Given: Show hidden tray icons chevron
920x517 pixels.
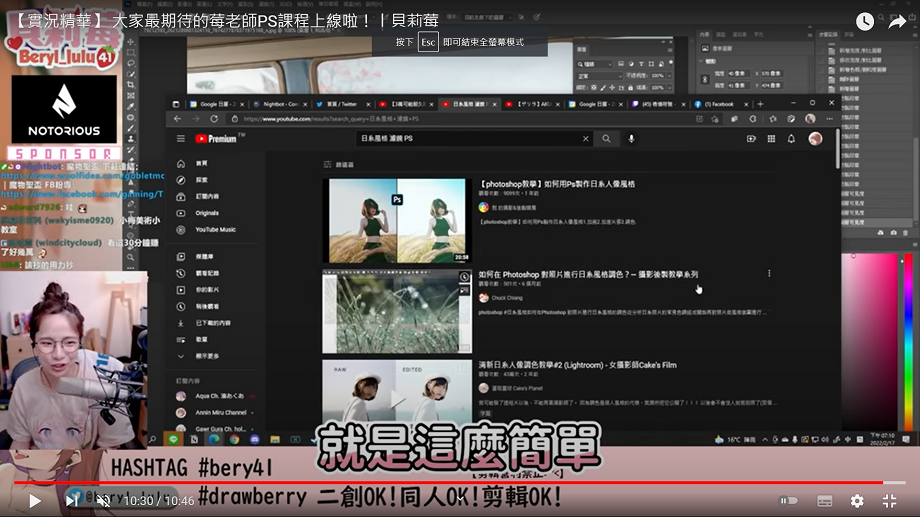Looking at the screenshot, I should (765, 439).
